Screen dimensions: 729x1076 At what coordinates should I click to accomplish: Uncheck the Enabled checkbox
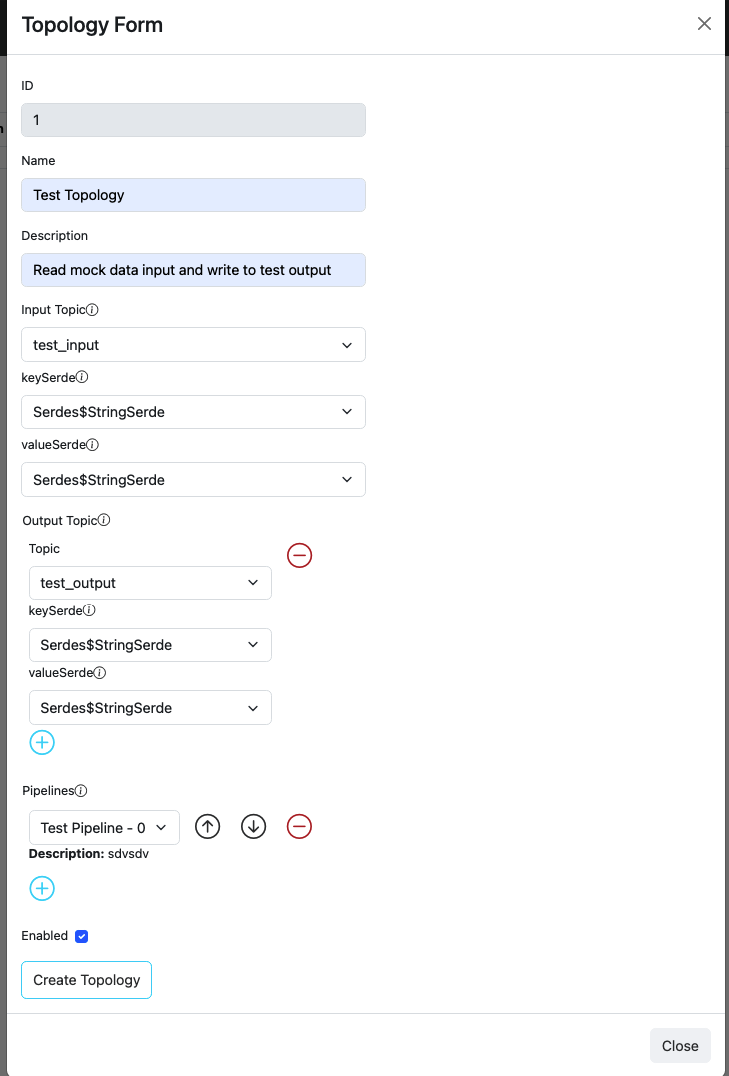pyautogui.click(x=82, y=936)
